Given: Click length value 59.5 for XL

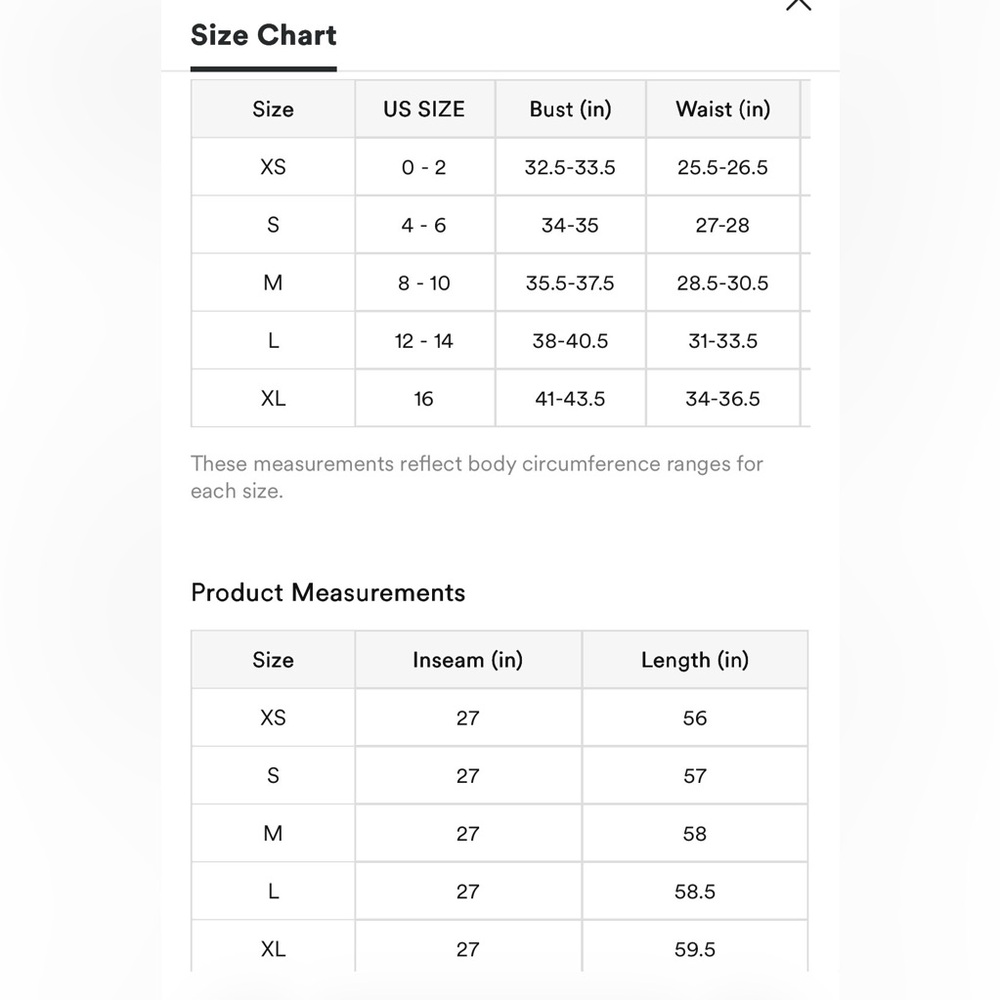Looking at the screenshot, I should pyautogui.click(x=695, y=950).
